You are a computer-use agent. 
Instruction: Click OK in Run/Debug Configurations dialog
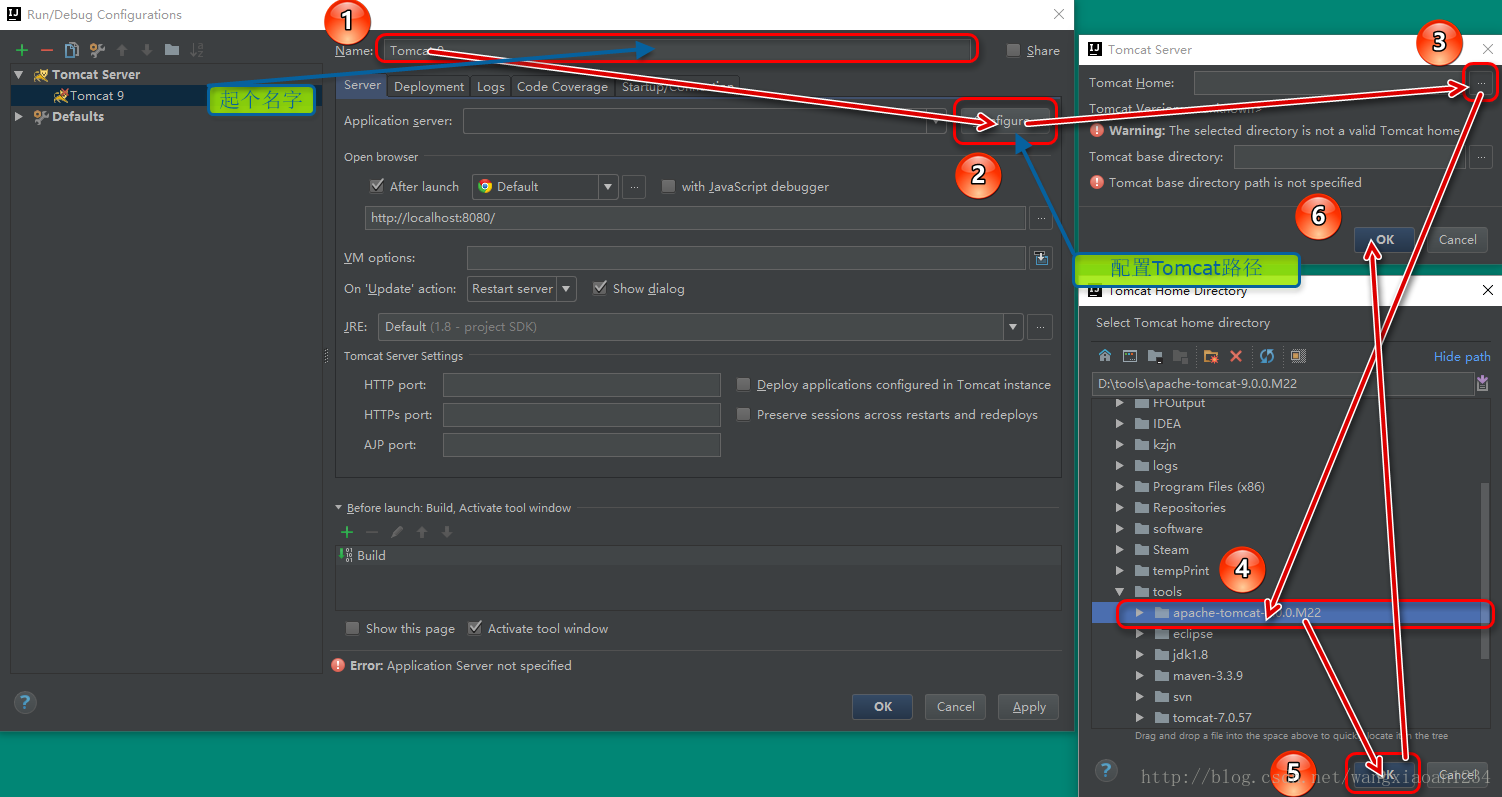882,706
